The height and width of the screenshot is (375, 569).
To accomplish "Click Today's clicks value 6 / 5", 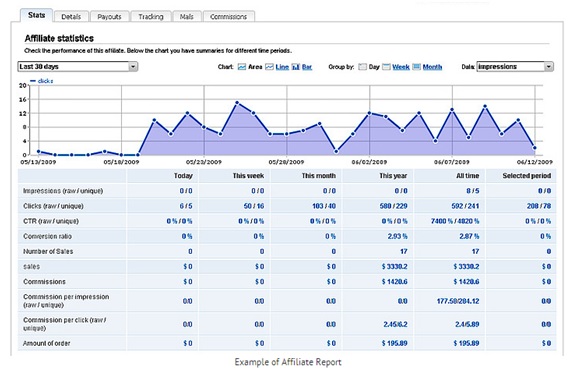I will [x=186, y=206].
